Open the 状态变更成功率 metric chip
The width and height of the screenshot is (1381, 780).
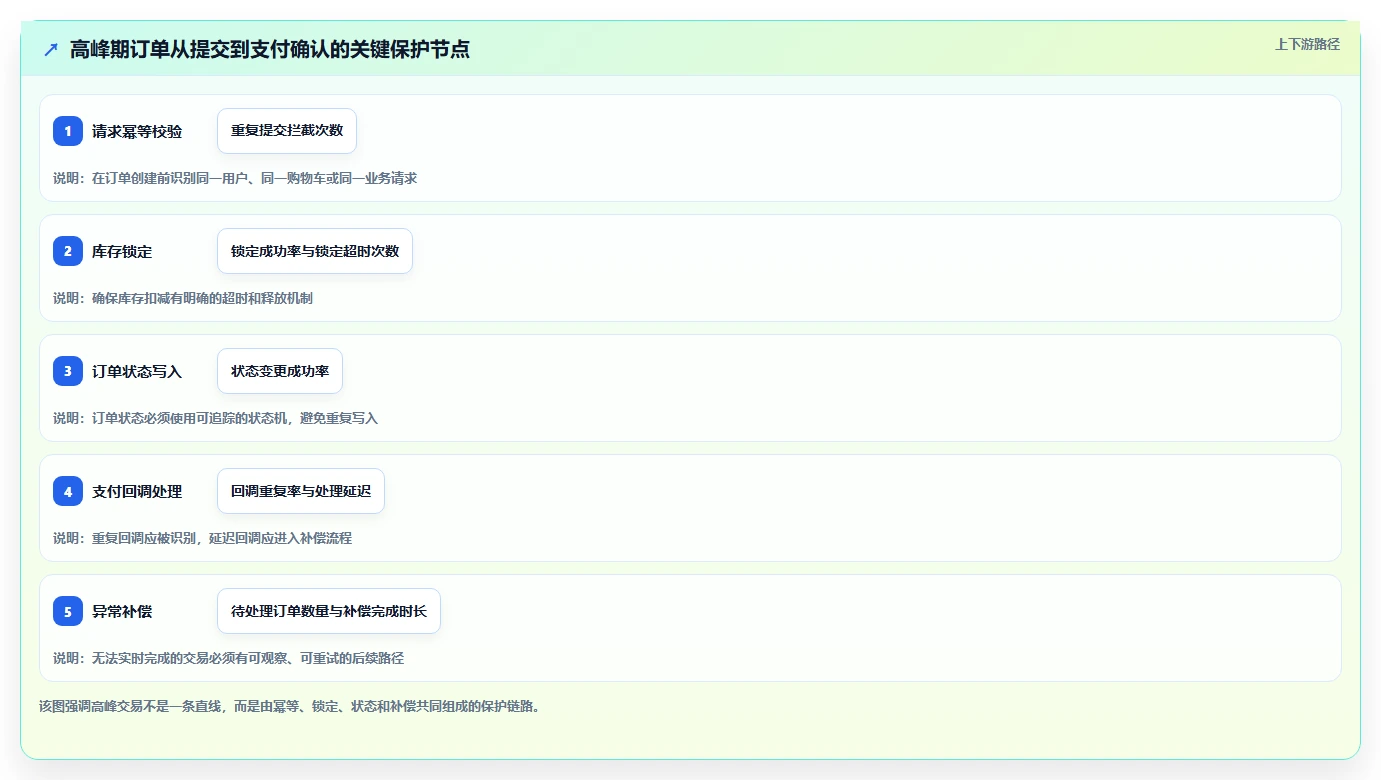(280, 371)
